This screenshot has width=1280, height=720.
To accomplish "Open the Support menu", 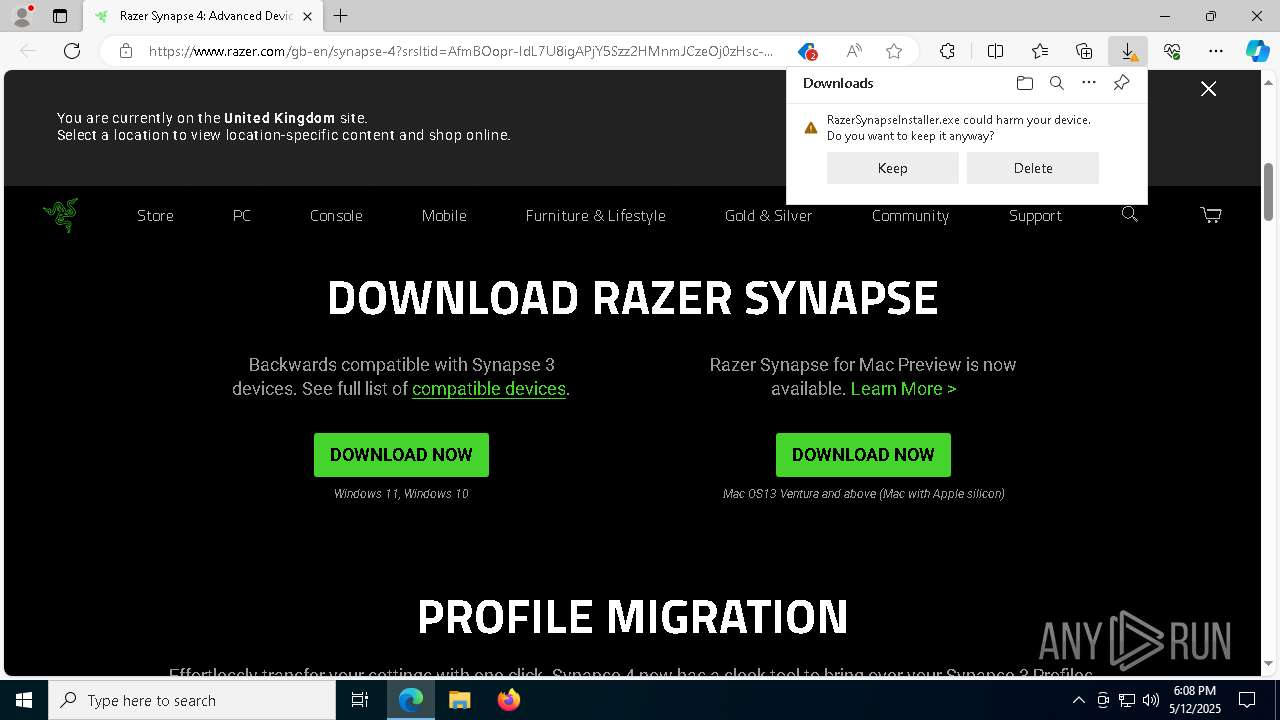I will 1035,216.
